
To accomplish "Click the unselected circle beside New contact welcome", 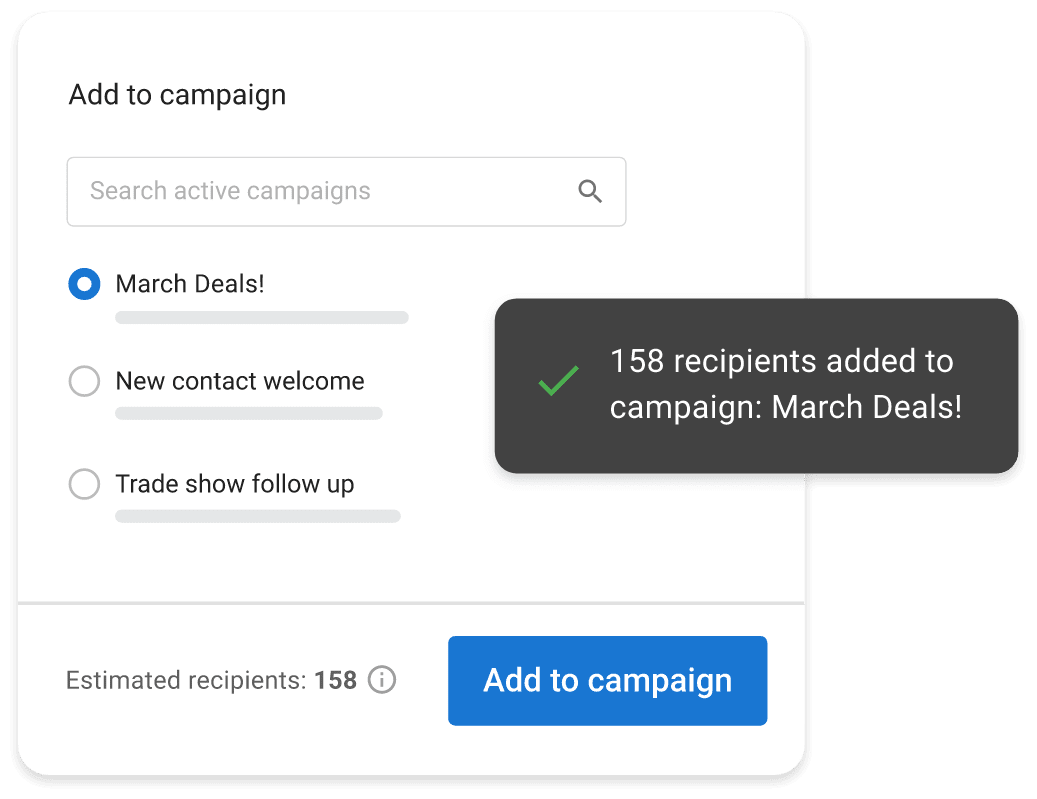I will pyautogui.click(x=84, y=381).
